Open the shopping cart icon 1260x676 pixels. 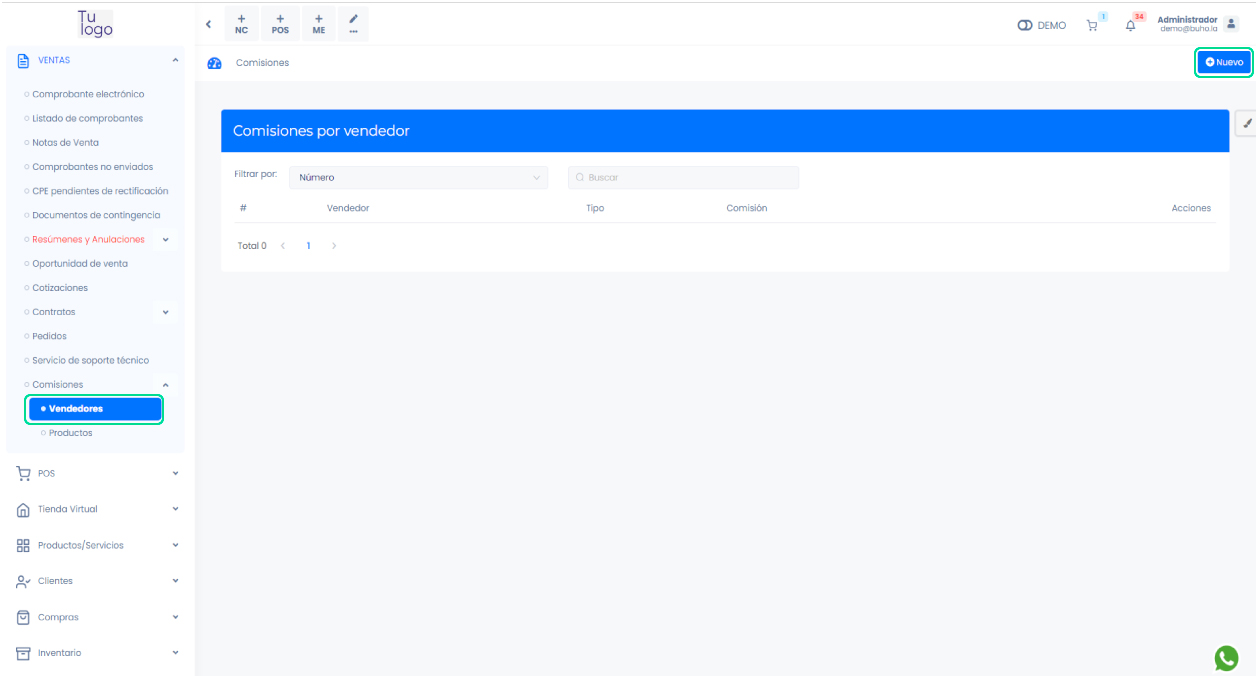[x=1092, y=26]
